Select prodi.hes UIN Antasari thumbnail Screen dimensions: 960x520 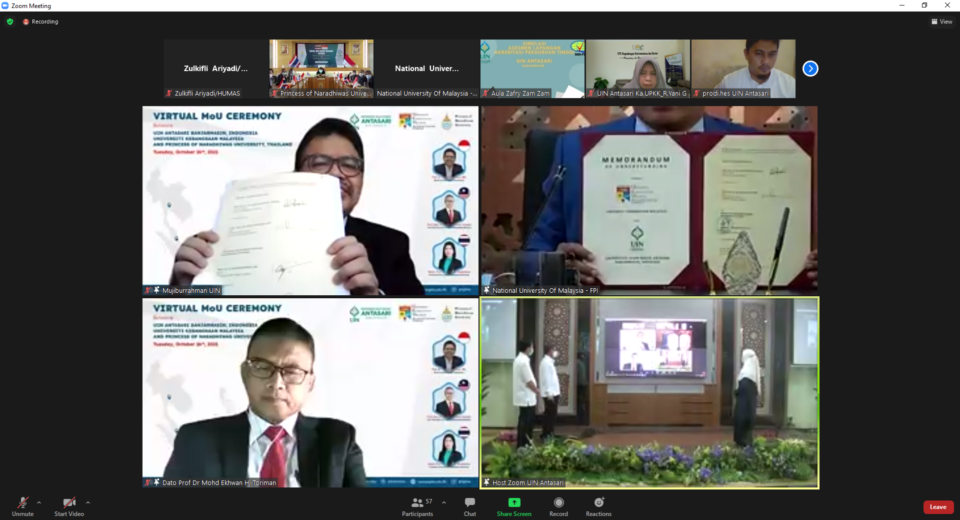pos(743,69)
